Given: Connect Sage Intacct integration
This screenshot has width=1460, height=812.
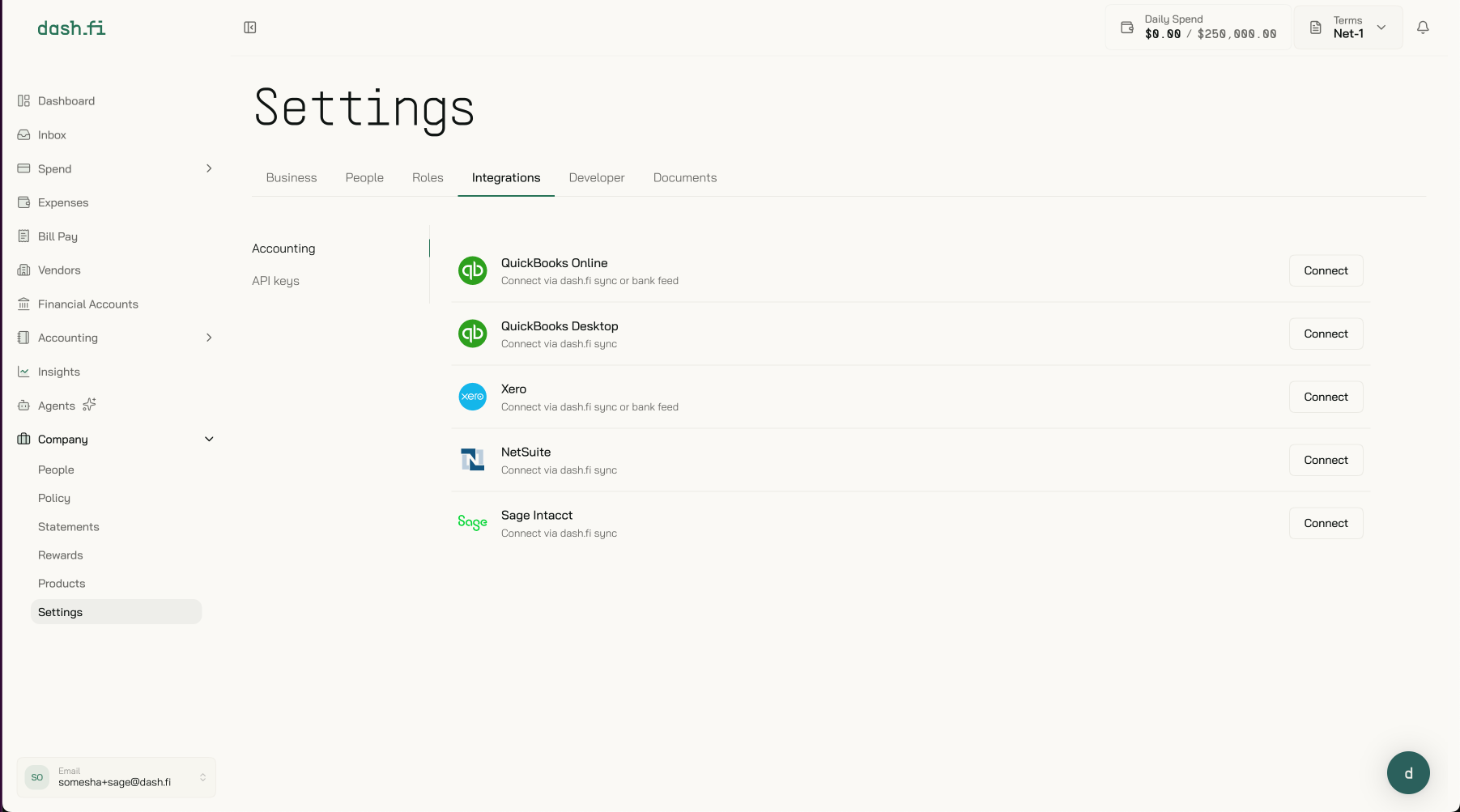Looking at the screenshot, I should pyautogui.click(x=1326, y=523).
